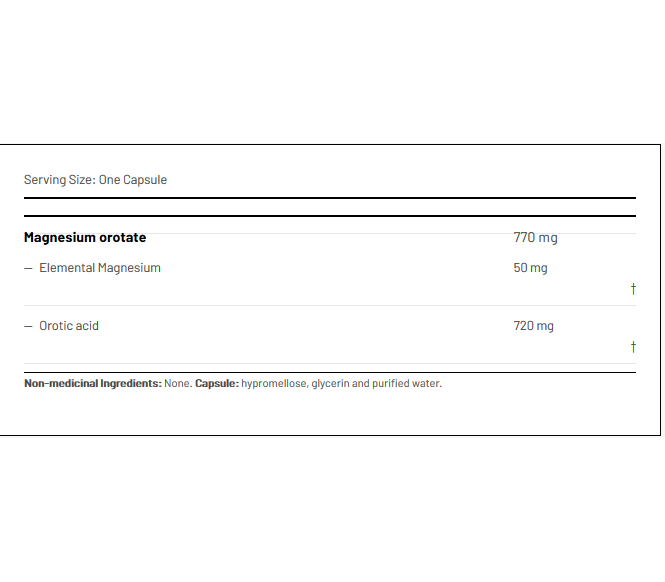The height and width of the screenshot is (582, 665).
Task: Click the dash before Elemental Magnesium
Action: pos(28,268)
